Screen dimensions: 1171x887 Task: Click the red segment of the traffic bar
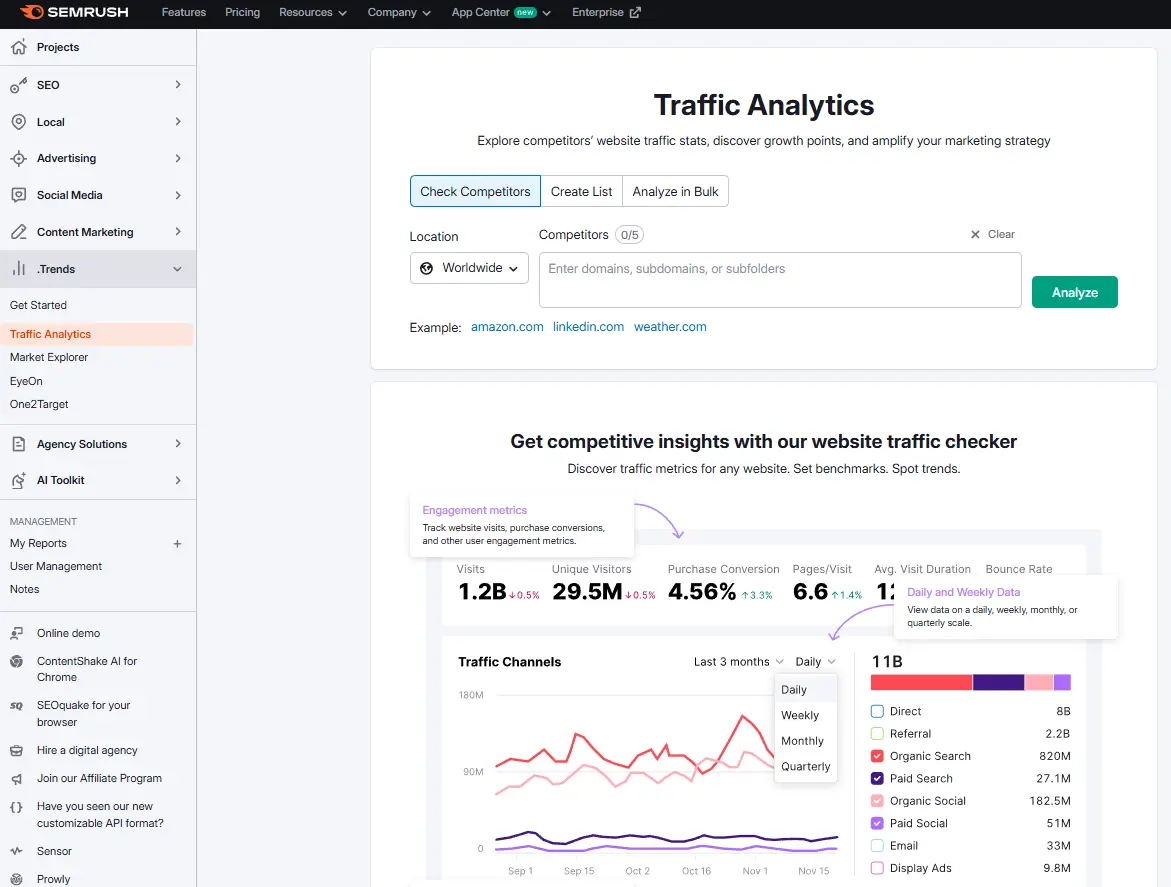[x=922, y=682]
